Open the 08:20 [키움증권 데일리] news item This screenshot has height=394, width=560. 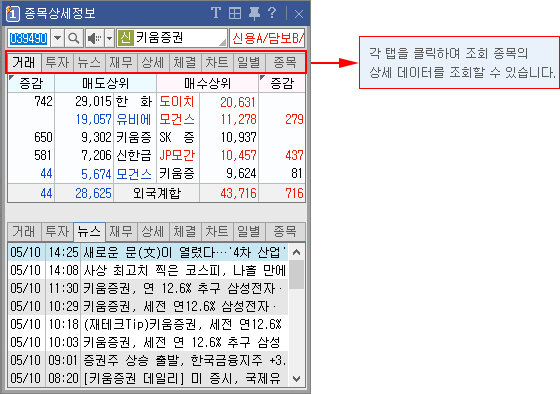pos(148,378)
